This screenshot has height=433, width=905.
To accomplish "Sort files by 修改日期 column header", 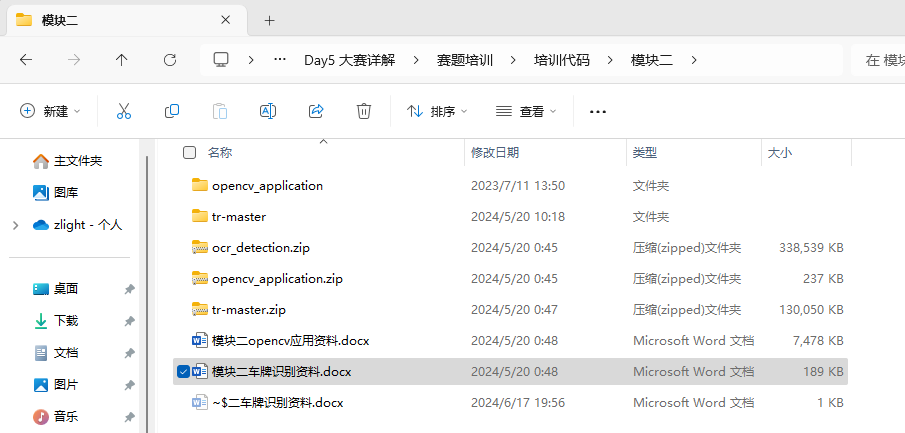I will [495, 153].
